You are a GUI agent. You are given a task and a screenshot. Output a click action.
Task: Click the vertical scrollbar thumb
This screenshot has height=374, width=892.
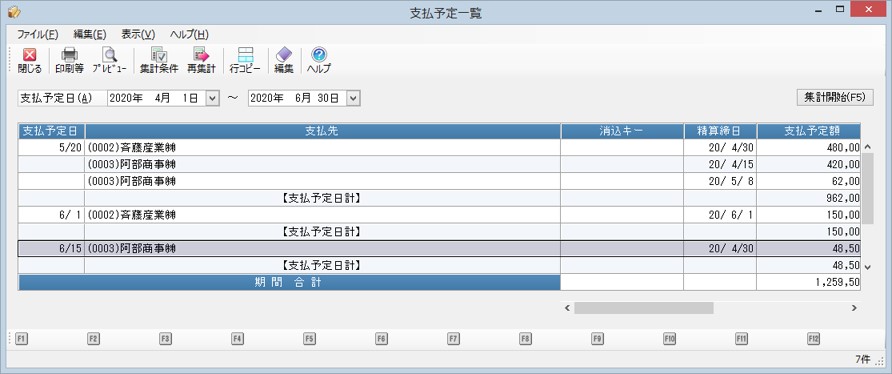tap(868, 188)
